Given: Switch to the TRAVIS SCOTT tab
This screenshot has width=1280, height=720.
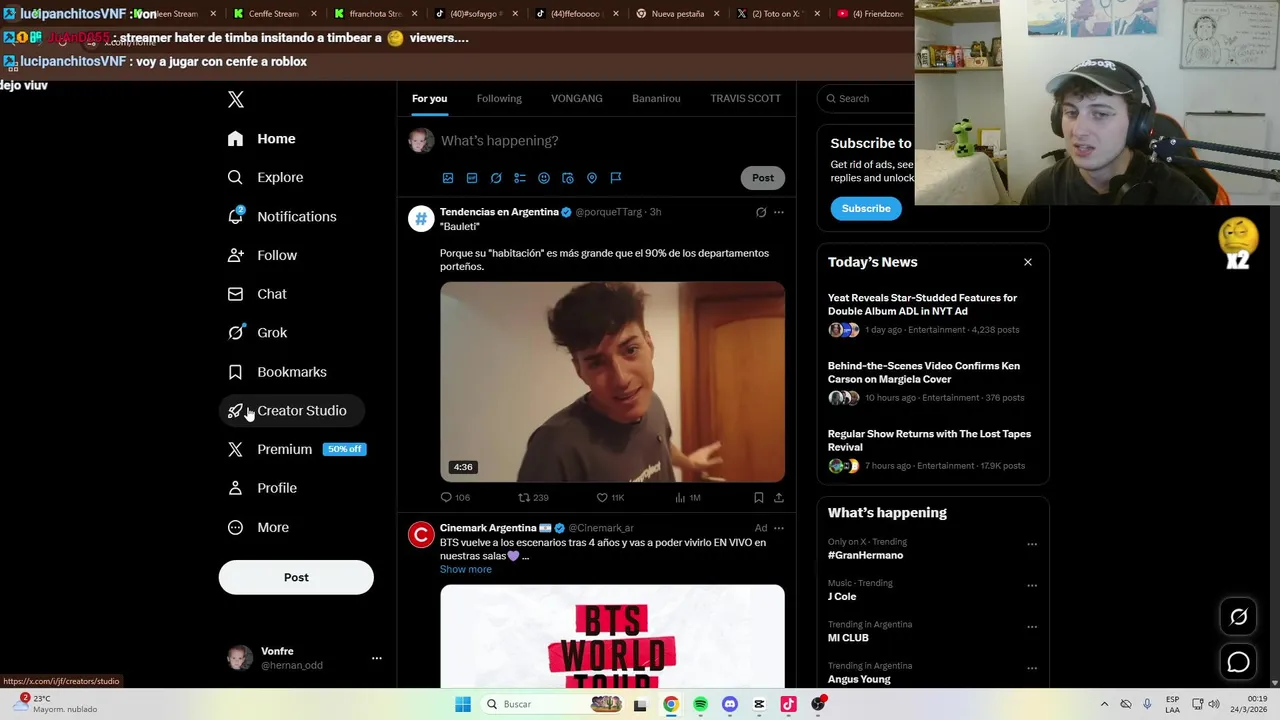Looking at the screenshot, I should pyautogui.click(x=745, y=98).
